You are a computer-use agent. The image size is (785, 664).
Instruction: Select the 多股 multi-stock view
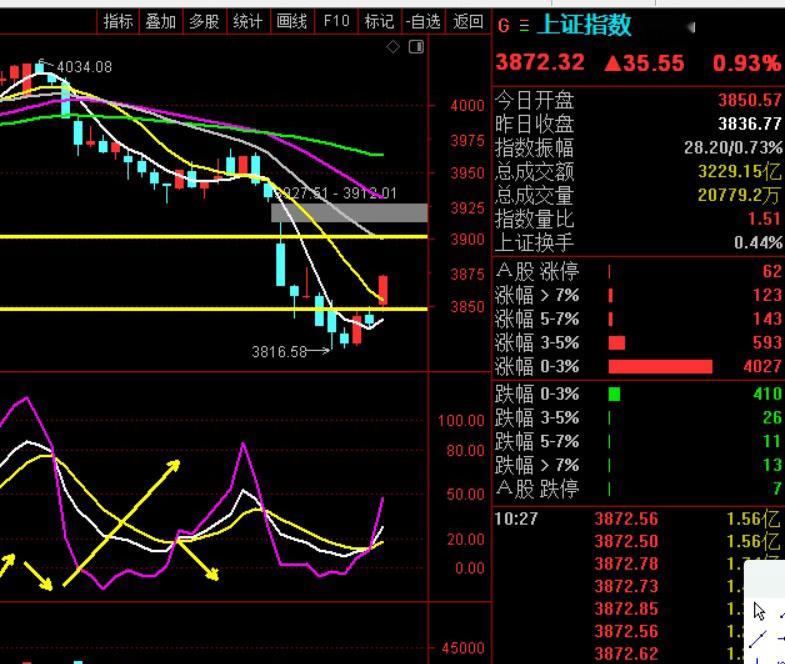point(204,22)
